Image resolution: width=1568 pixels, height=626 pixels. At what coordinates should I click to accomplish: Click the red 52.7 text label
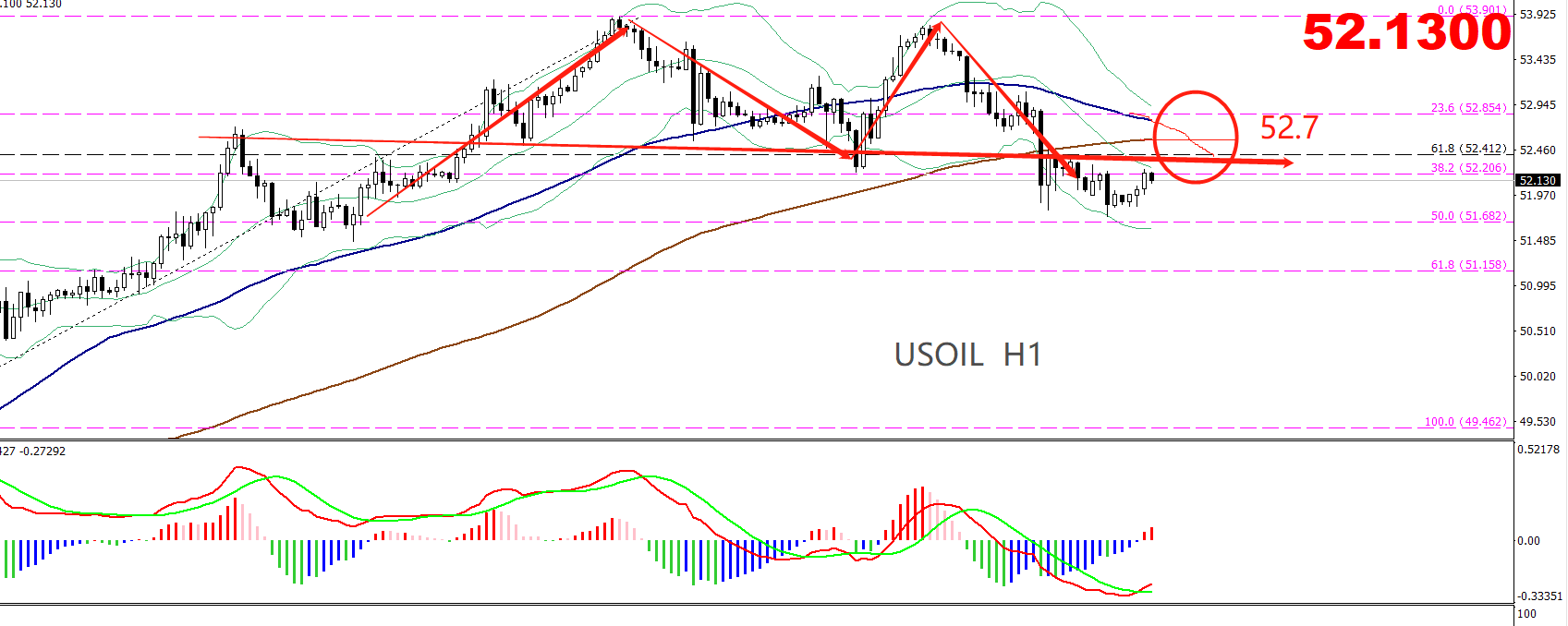1289,127
